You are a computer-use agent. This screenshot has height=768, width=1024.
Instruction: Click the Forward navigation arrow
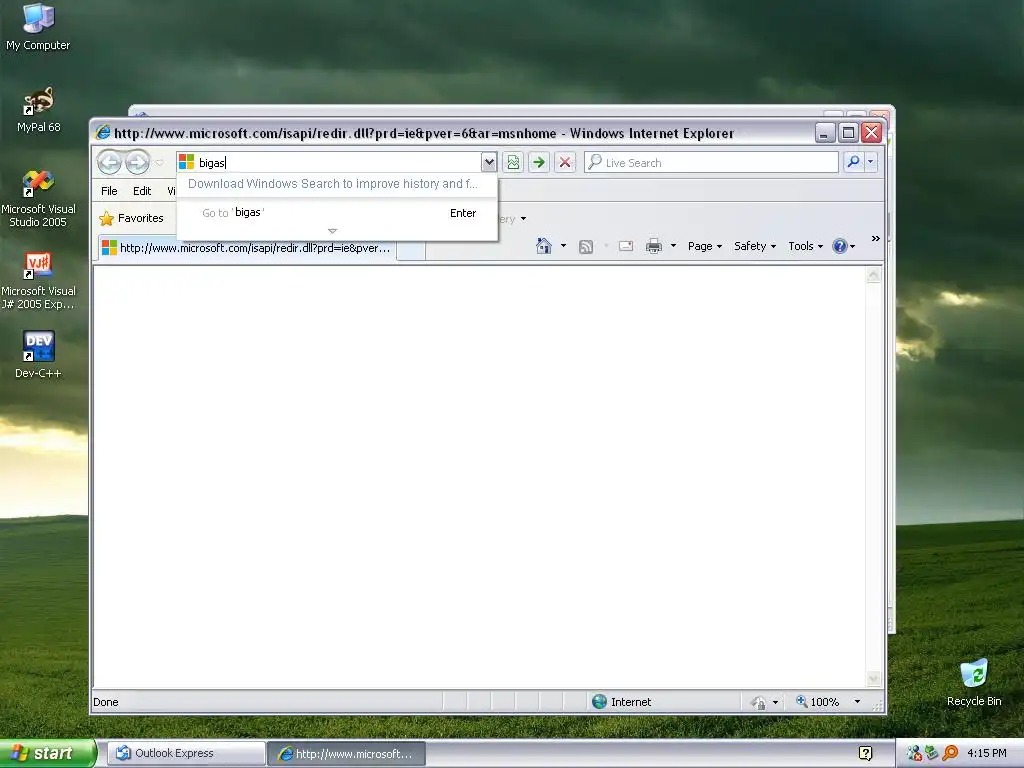tap(137, 162)
